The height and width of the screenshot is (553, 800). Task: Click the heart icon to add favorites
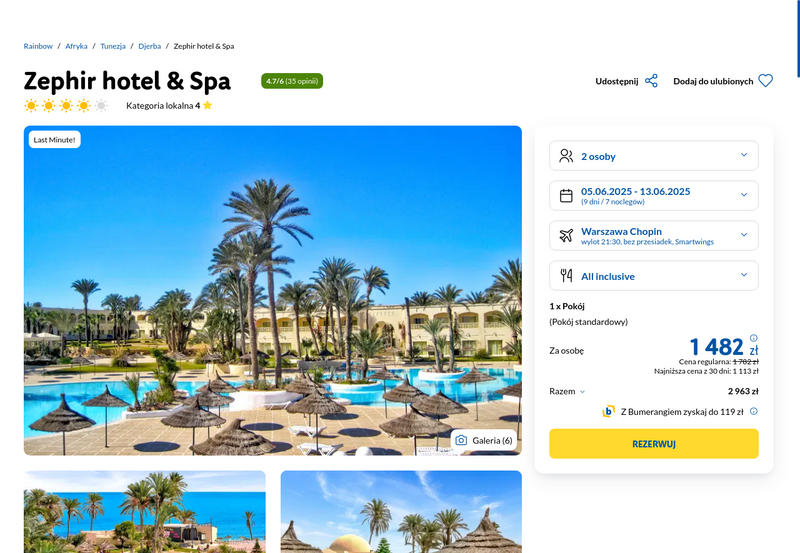coord(765,81)
